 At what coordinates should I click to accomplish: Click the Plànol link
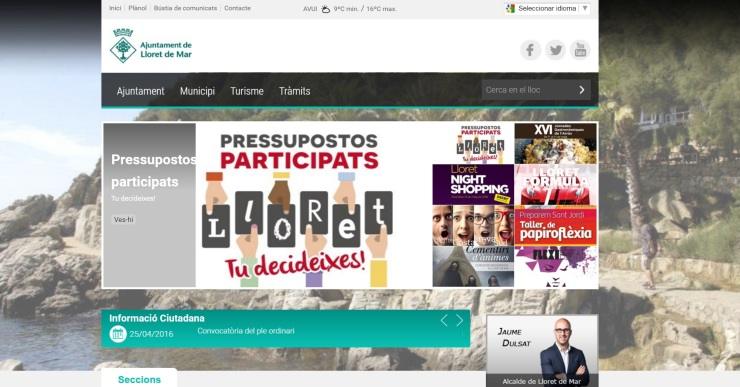[x=137, y=8]
